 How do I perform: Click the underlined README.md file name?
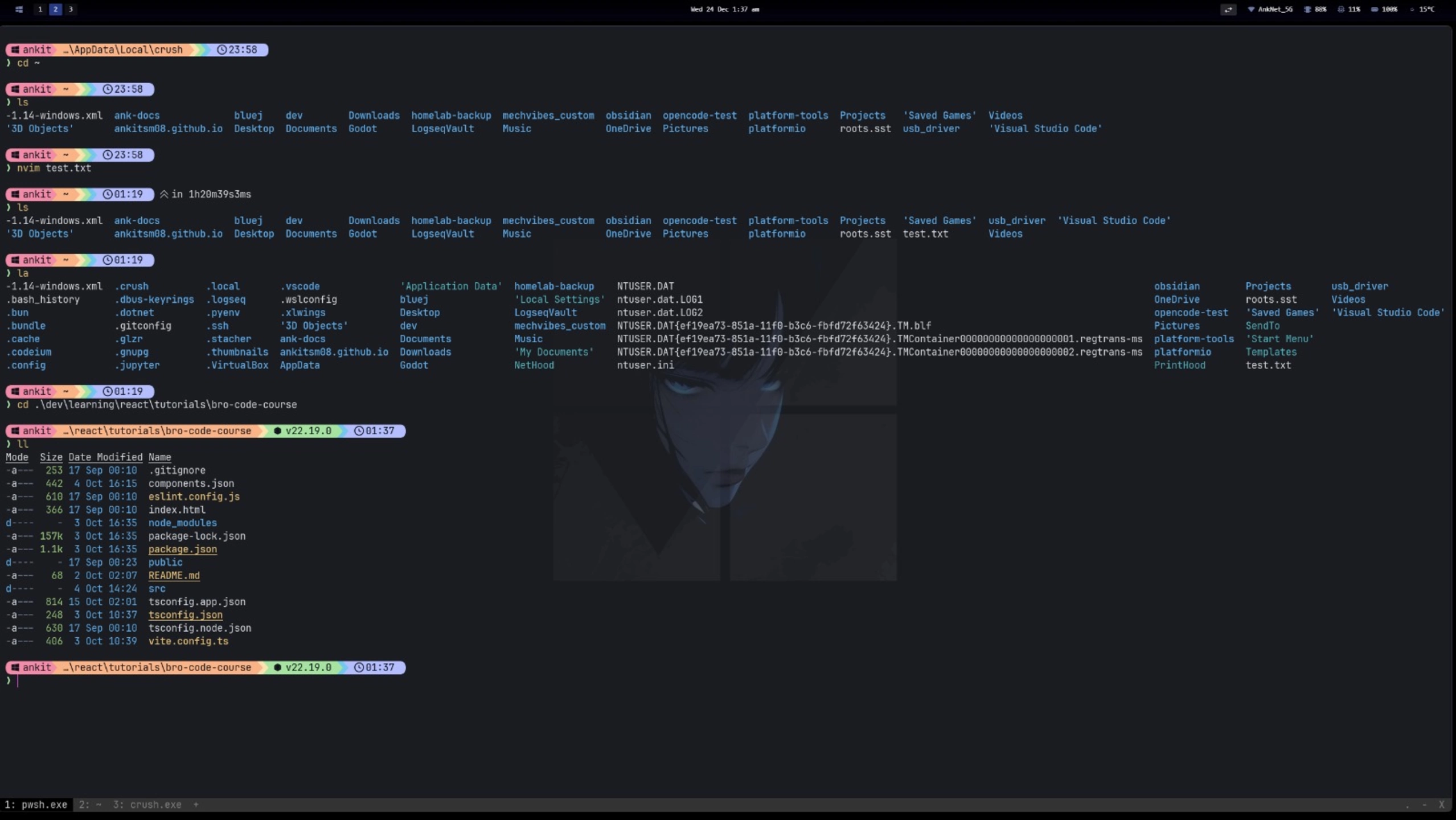[x=174, y=576]
